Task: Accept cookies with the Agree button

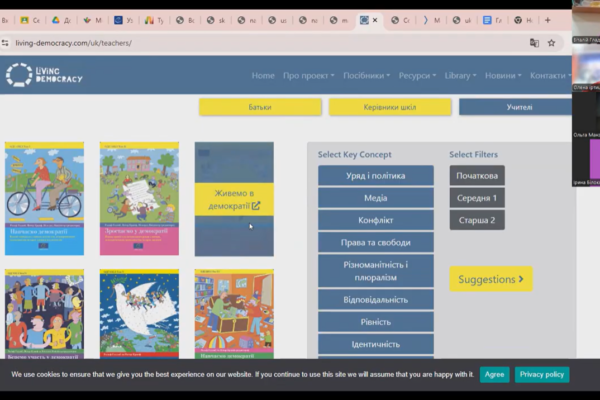Action: coord(494,374)
